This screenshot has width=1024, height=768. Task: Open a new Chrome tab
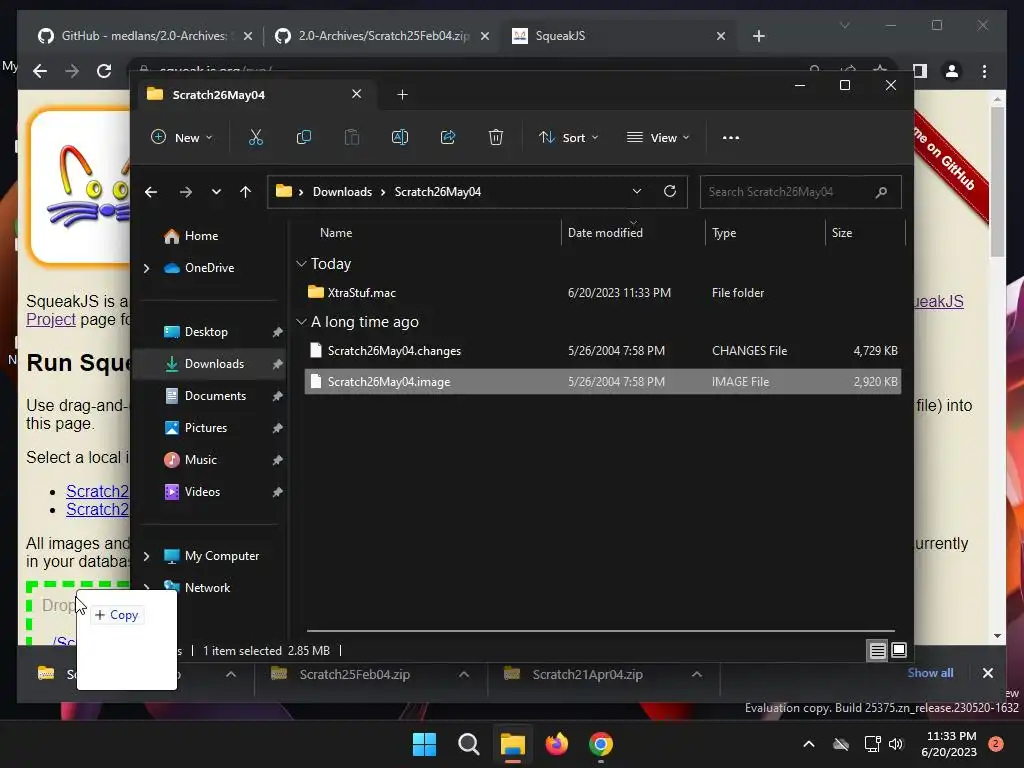(758, 36)
